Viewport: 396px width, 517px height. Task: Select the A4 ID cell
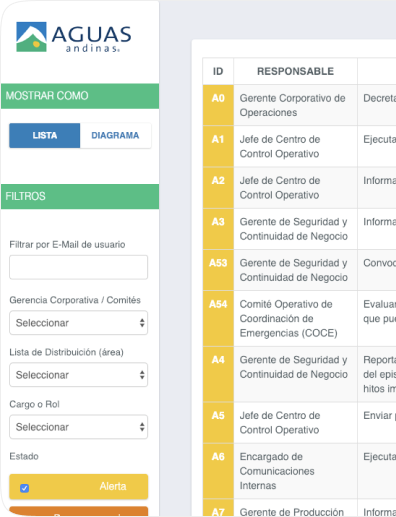(218, 374)
